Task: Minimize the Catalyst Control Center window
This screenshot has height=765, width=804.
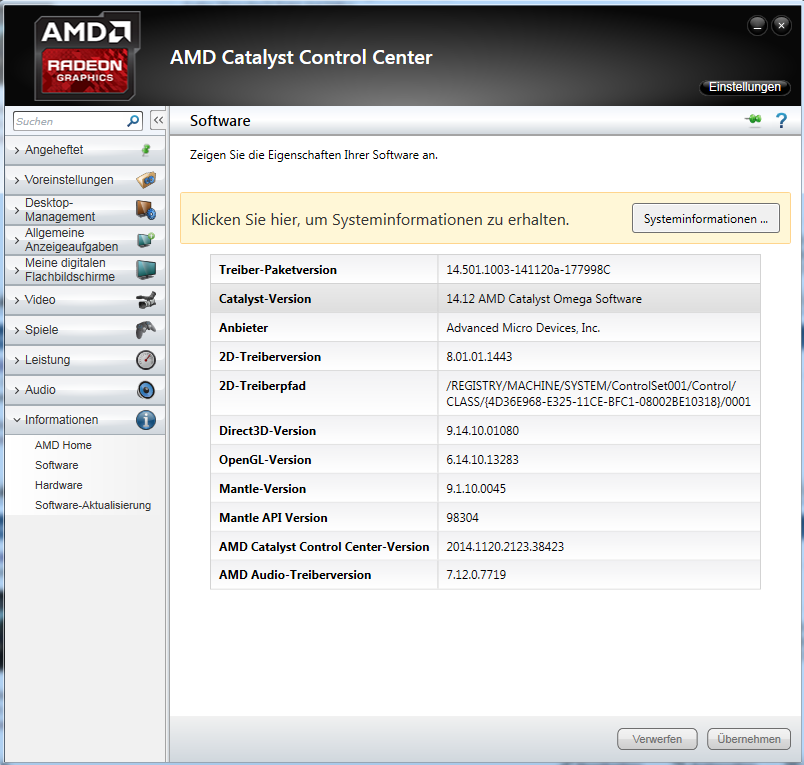Action: click(757, 26)
